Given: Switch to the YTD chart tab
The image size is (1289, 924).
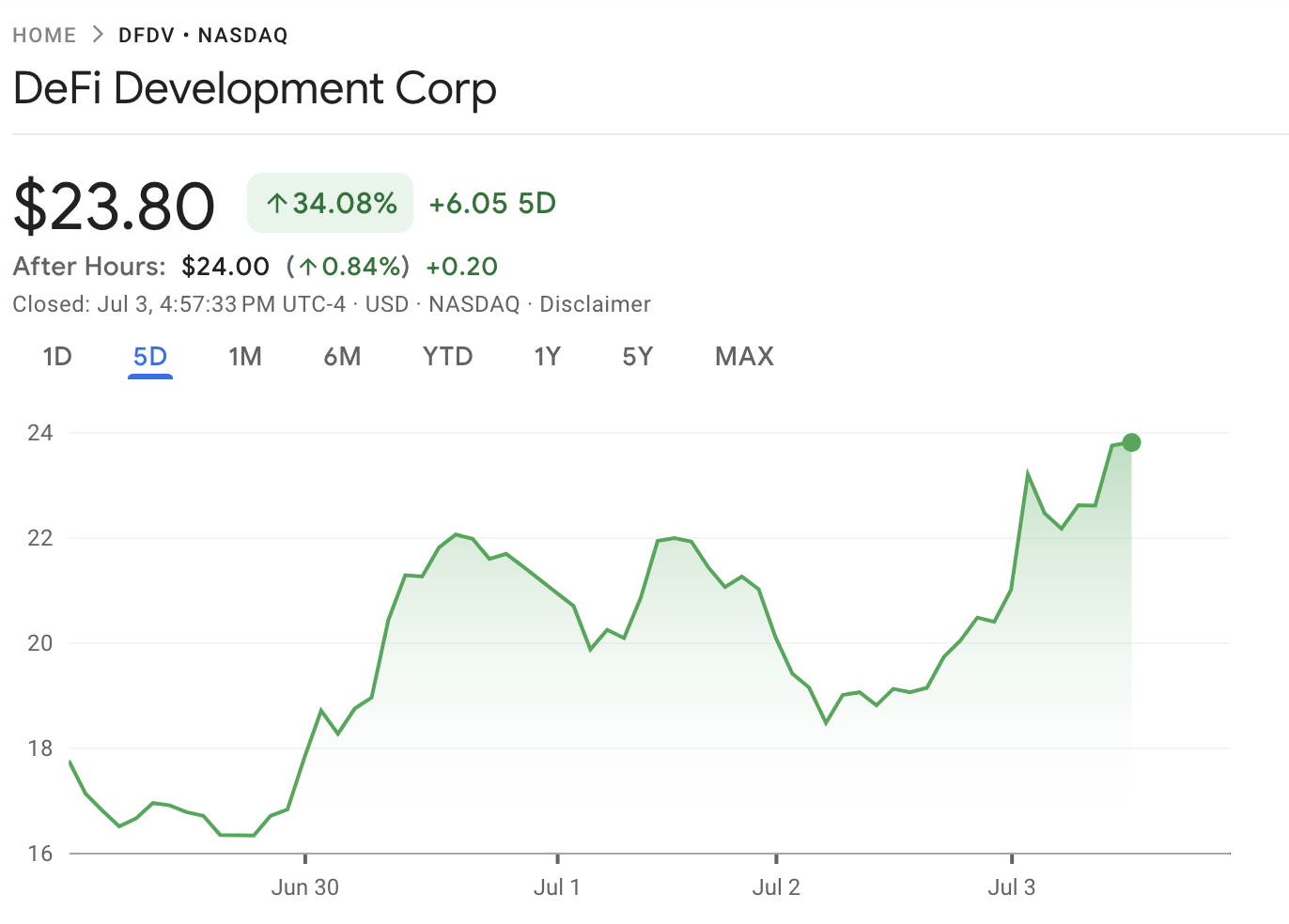Looking at the screenshot, I should [447, 357].
